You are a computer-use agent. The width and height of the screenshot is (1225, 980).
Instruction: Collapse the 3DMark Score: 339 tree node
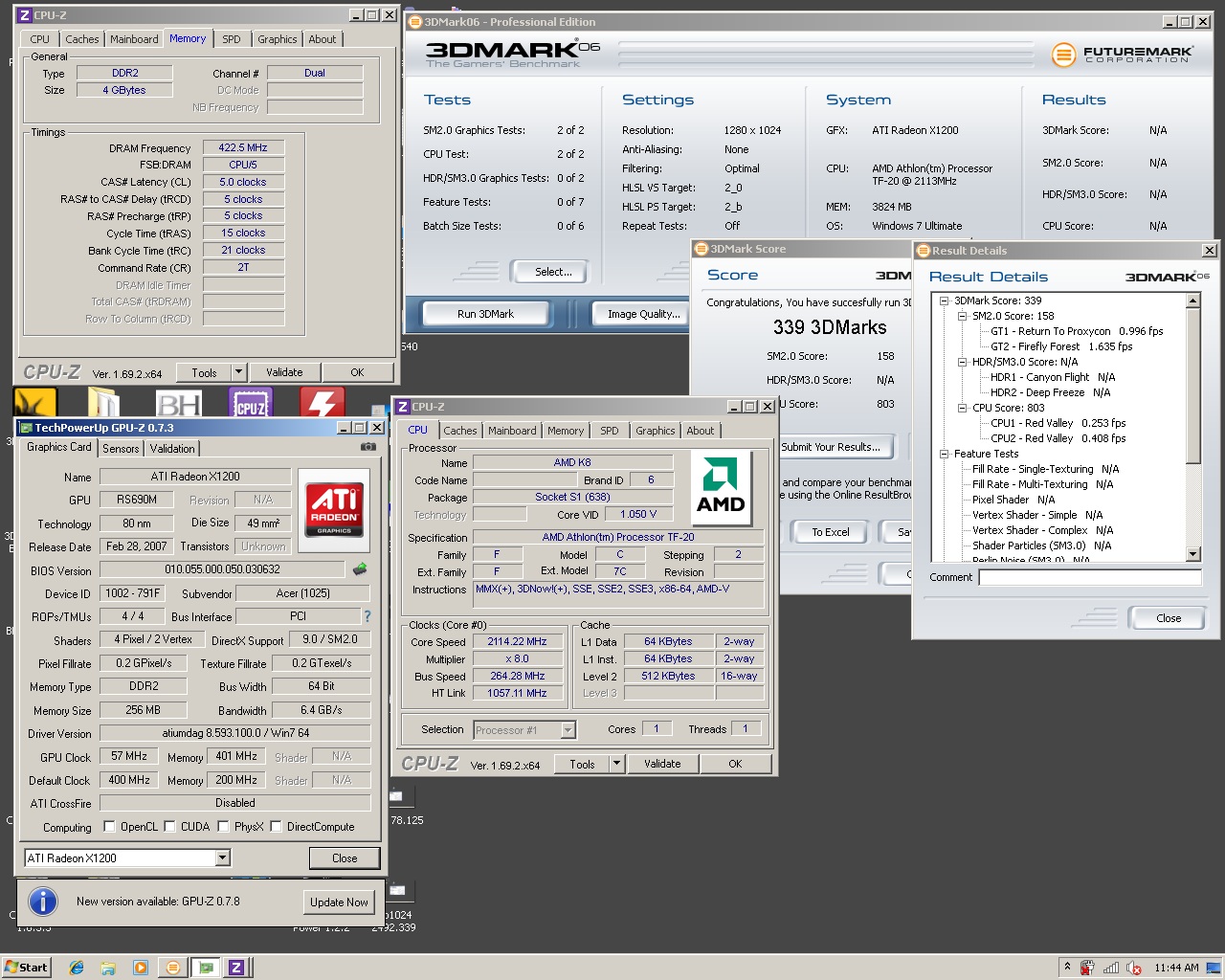944,301
